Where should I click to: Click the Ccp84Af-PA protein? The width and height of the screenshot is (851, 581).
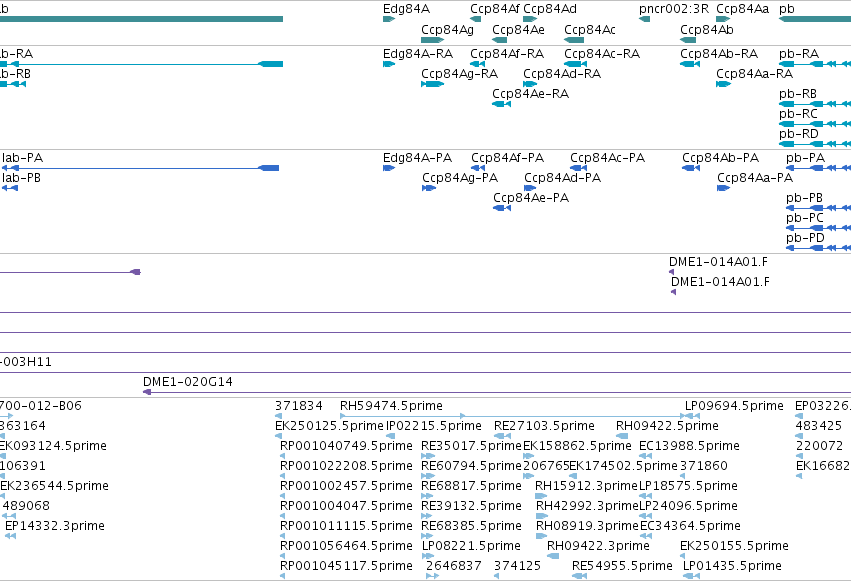tap(478, 168)
